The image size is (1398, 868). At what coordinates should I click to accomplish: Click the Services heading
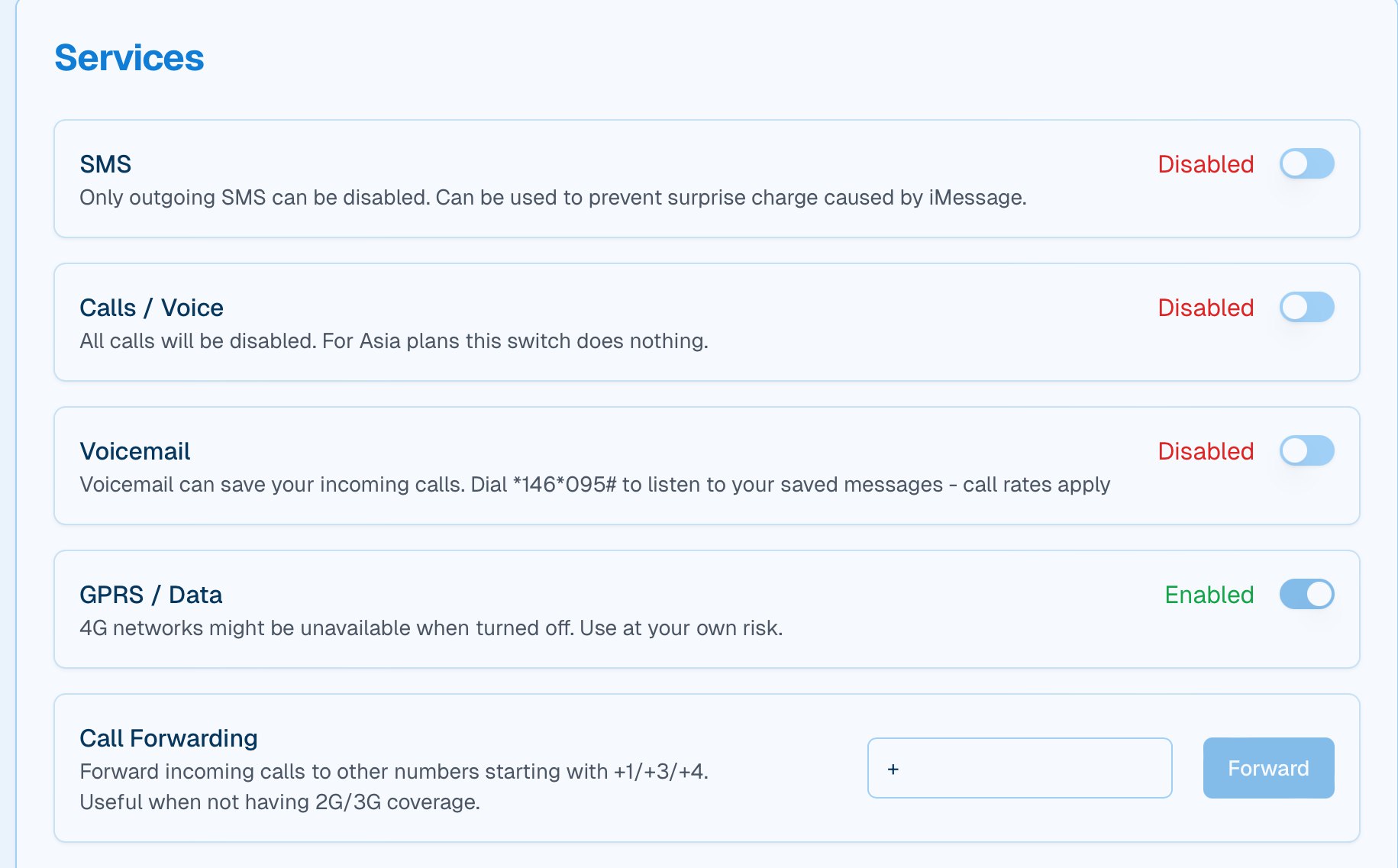click(129, 58)
